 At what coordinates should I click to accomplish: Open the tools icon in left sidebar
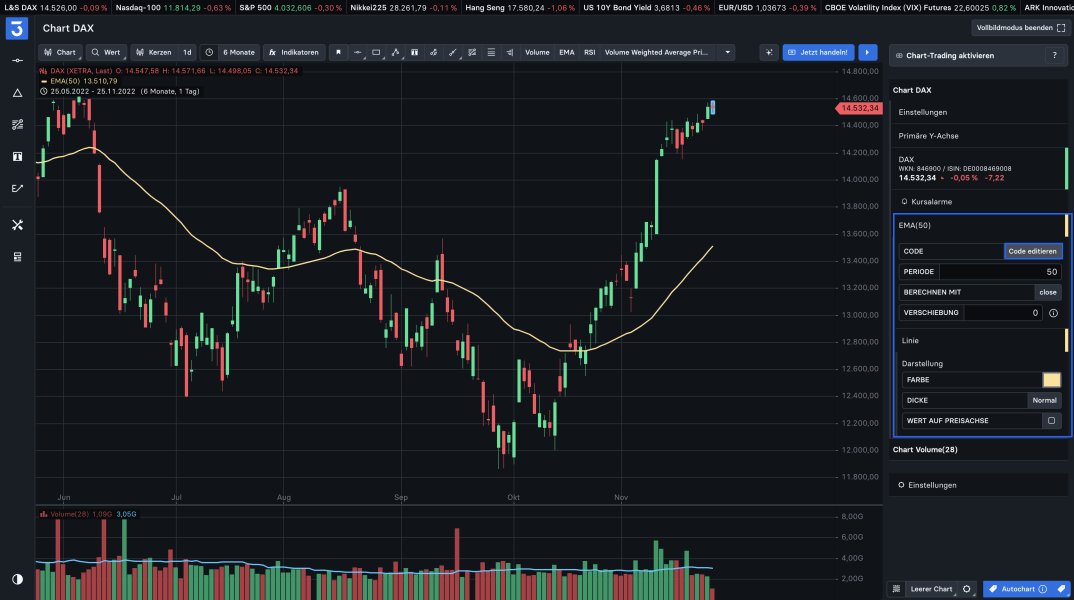[17, 225]
